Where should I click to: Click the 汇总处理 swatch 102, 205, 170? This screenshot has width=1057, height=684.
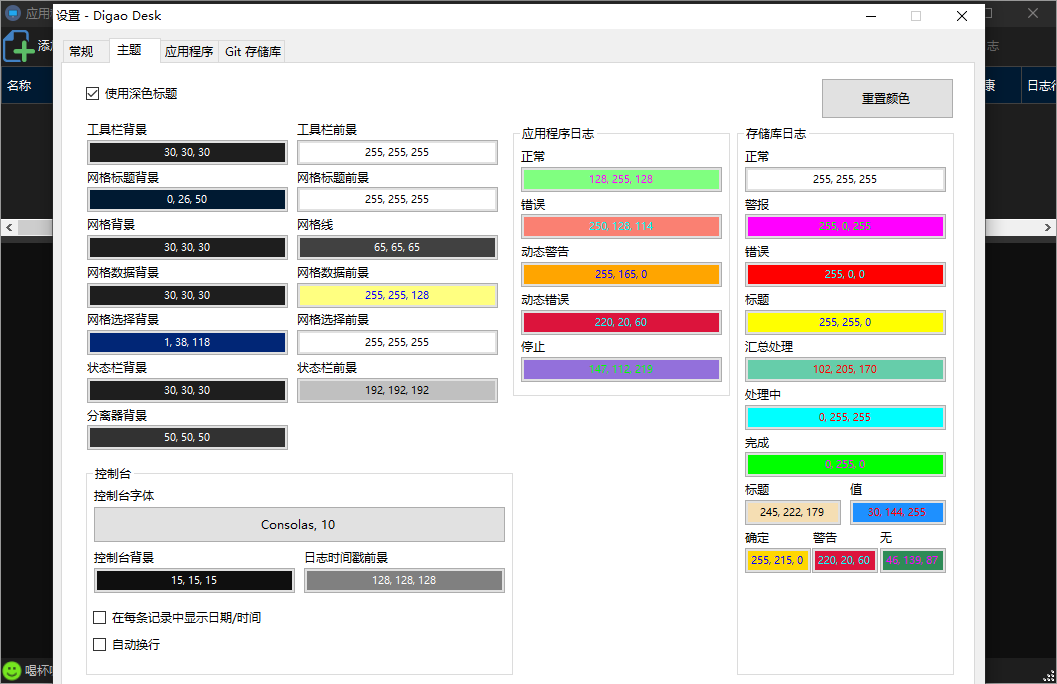click(x=845, y=369)
